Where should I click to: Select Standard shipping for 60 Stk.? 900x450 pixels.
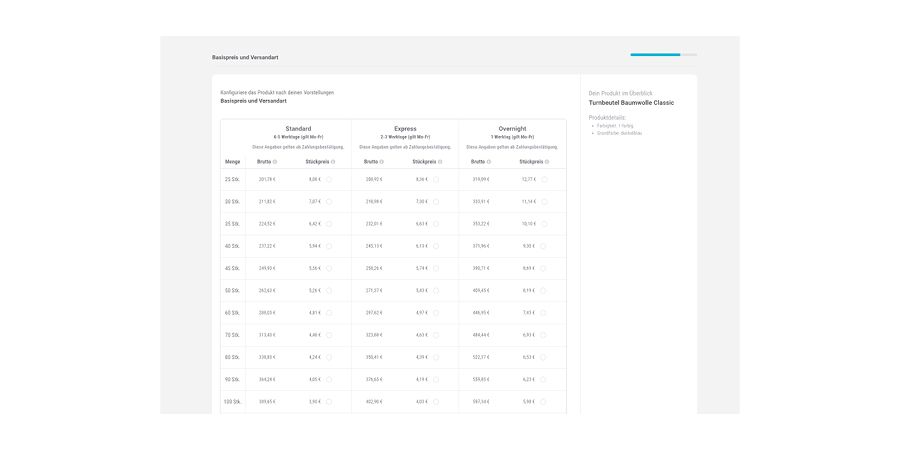pyautogui.click(x=329, y=313)
